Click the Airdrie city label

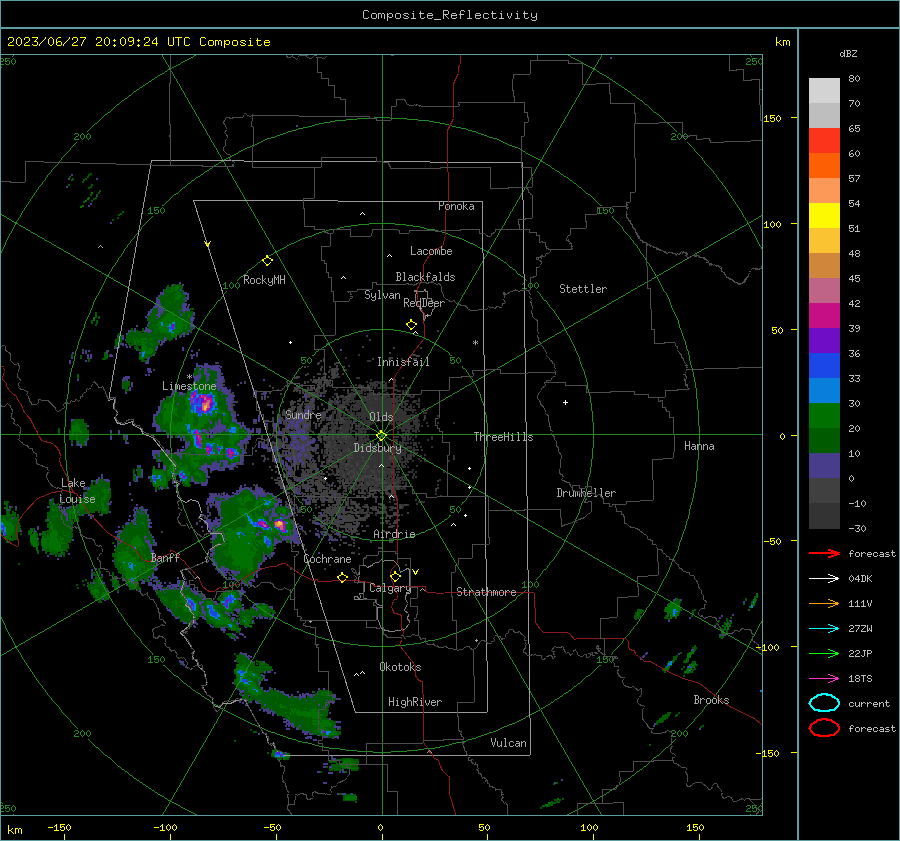394,534
